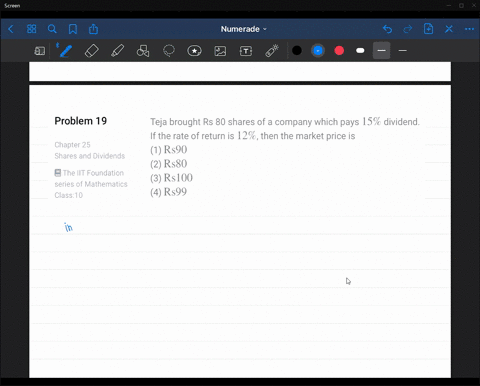The image size is (480, 386).
Task: Open the search magnifier
Action: coord(52,29)
